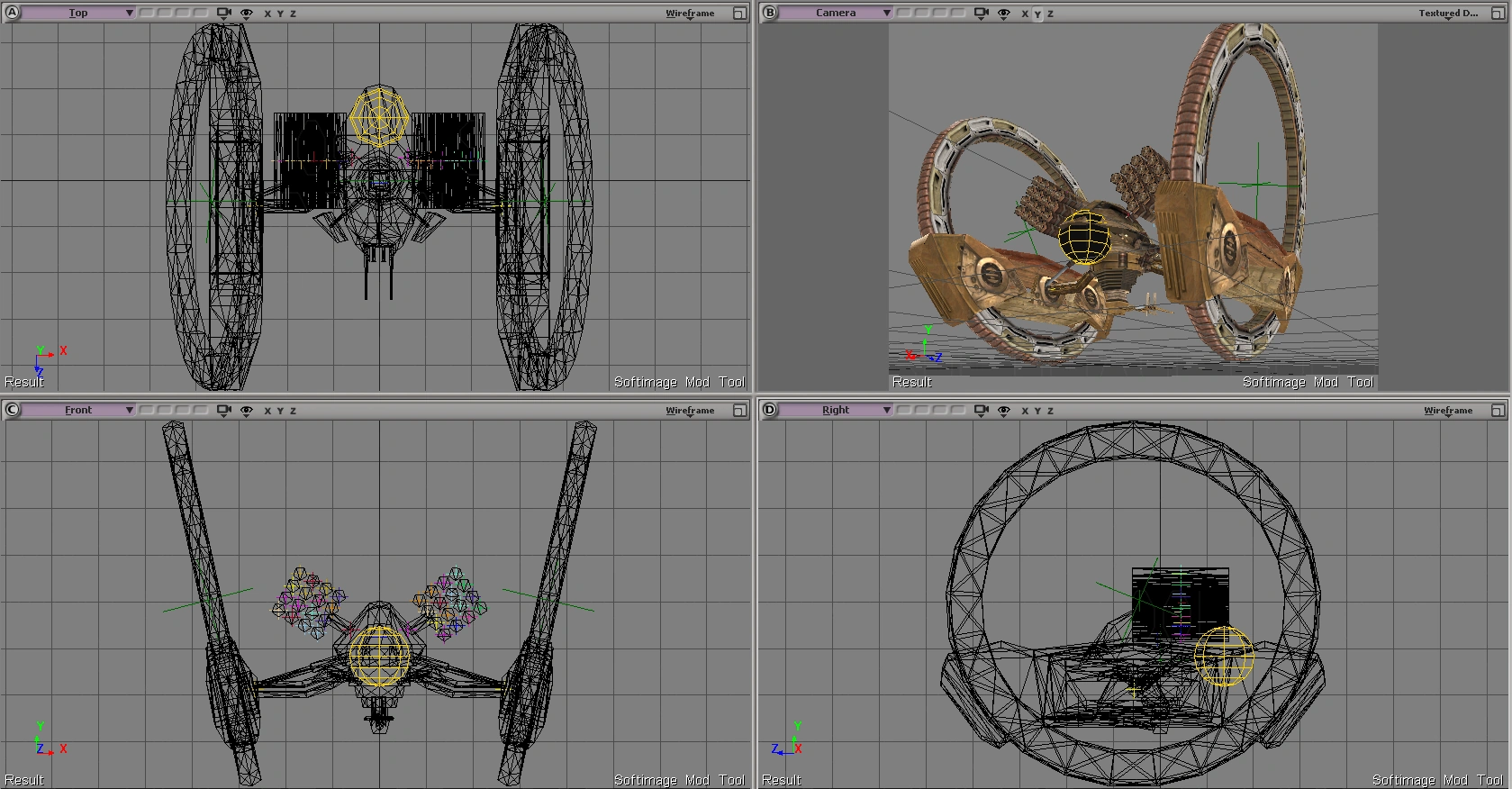Open the camera menu icon in Right viewport
The image size is (1512, 789).
[982, 411]
